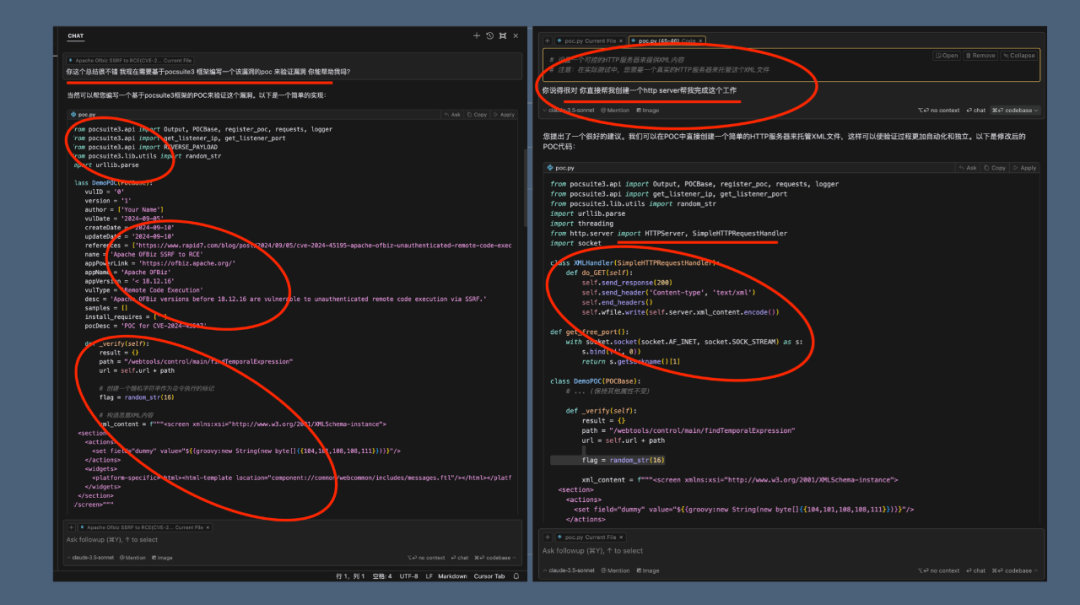
Task: Click Ask followup input in right panel
Action: click(789, 551)
